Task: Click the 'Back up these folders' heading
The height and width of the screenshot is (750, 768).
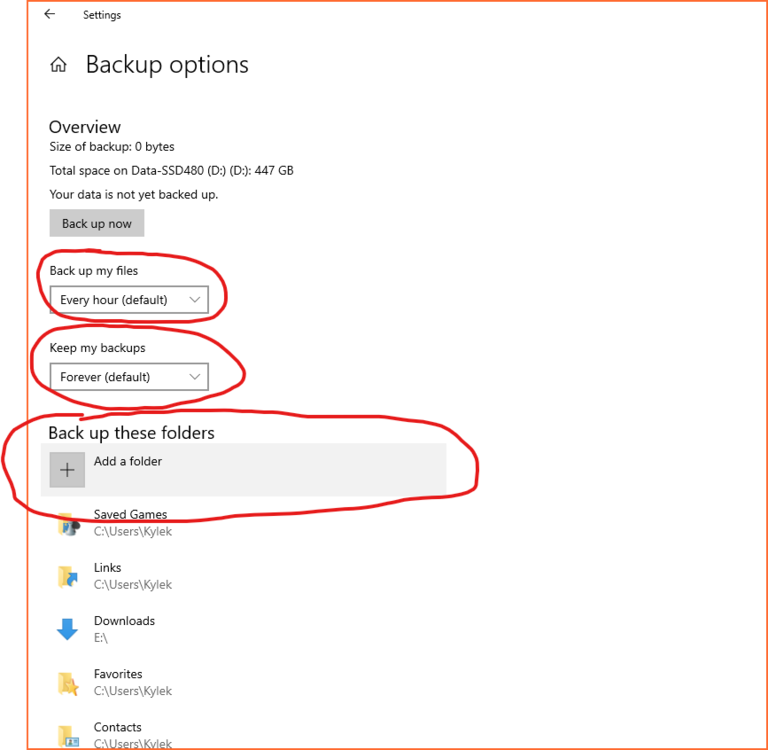Action: [x=131, y=433]
